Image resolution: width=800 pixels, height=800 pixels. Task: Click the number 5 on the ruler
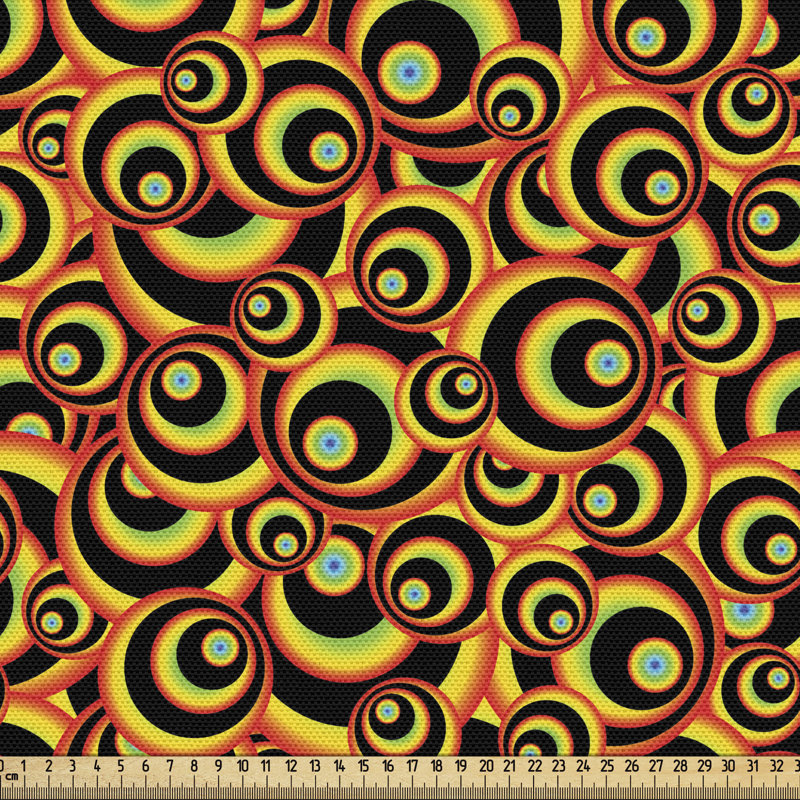pyautogui.click(x=120, y=766)
